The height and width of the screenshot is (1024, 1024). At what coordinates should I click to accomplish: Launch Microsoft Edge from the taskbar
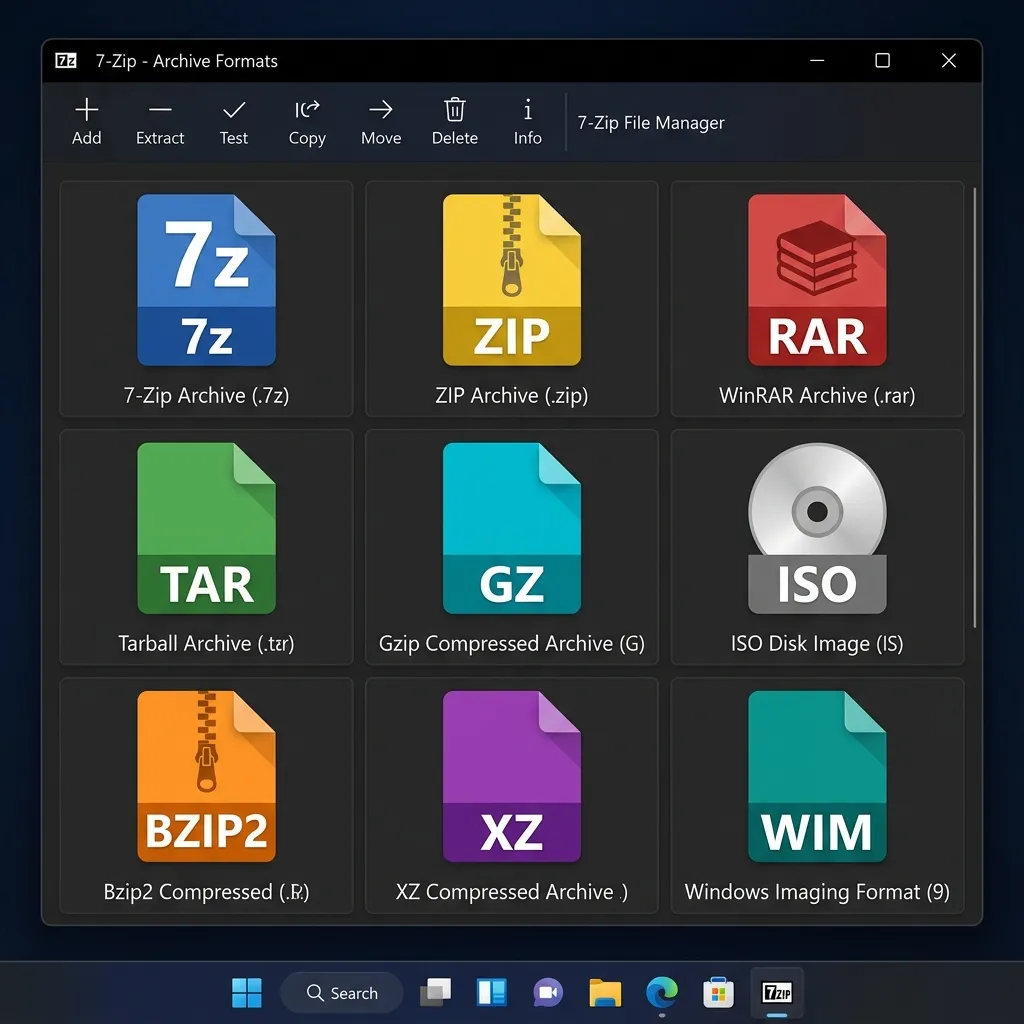[662, 993]
